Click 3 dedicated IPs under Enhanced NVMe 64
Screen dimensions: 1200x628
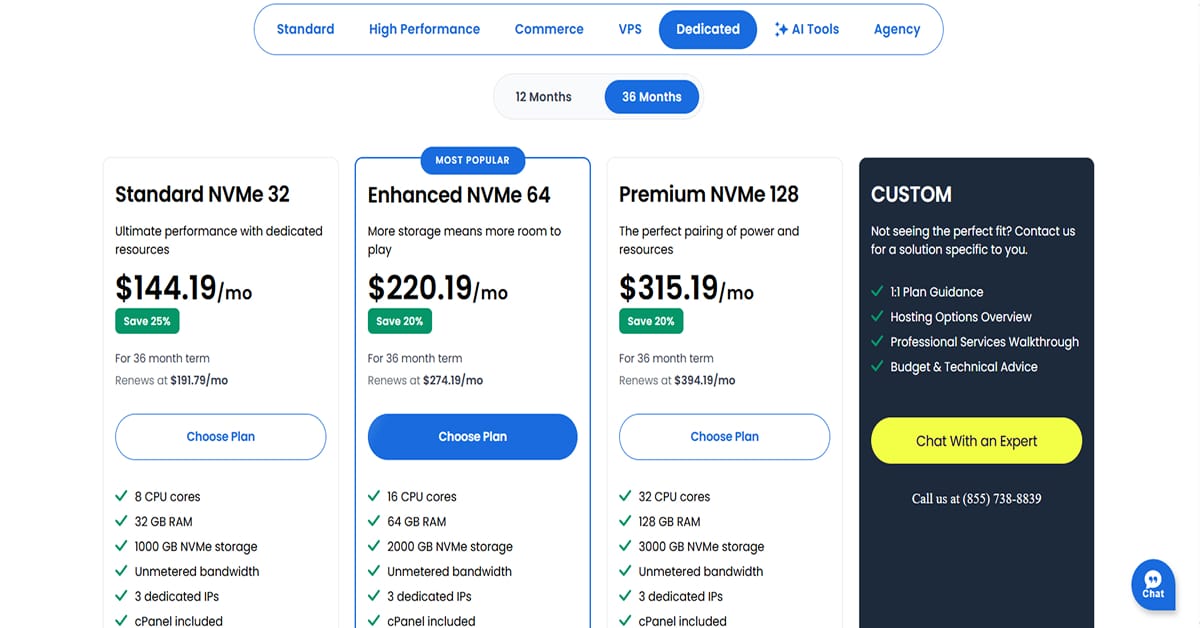pyautogui.click(x=429, y=597)
